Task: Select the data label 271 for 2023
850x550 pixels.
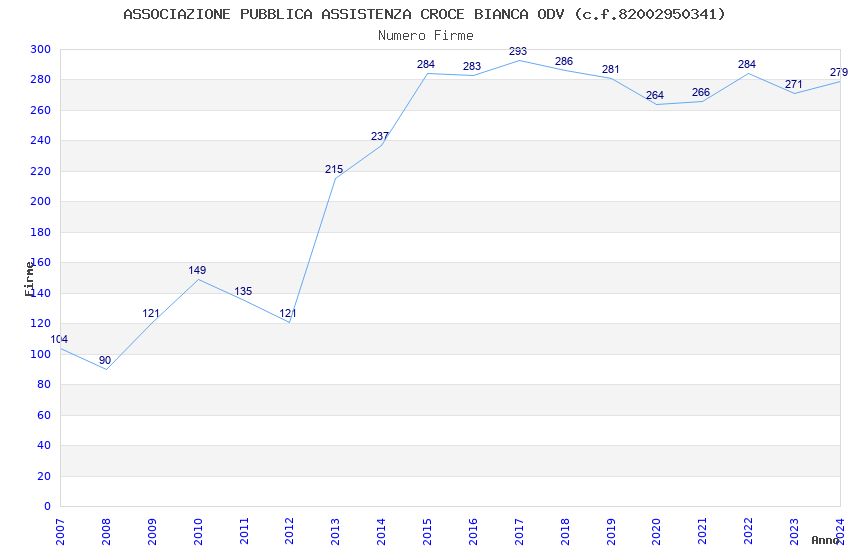Action: coord(794,84)
